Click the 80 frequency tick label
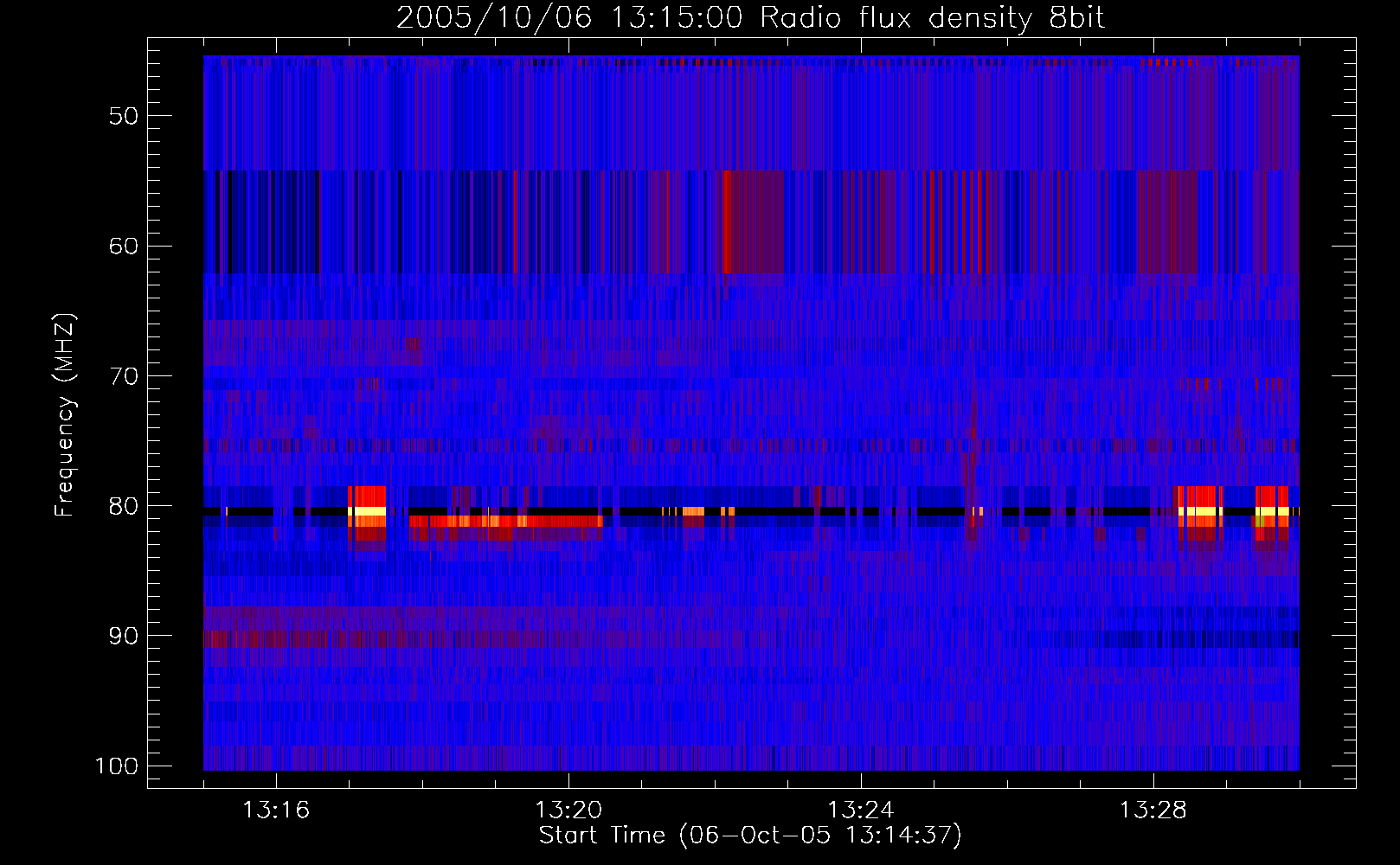The height and width of the screenshot is (865, 1400). (124, 506)
